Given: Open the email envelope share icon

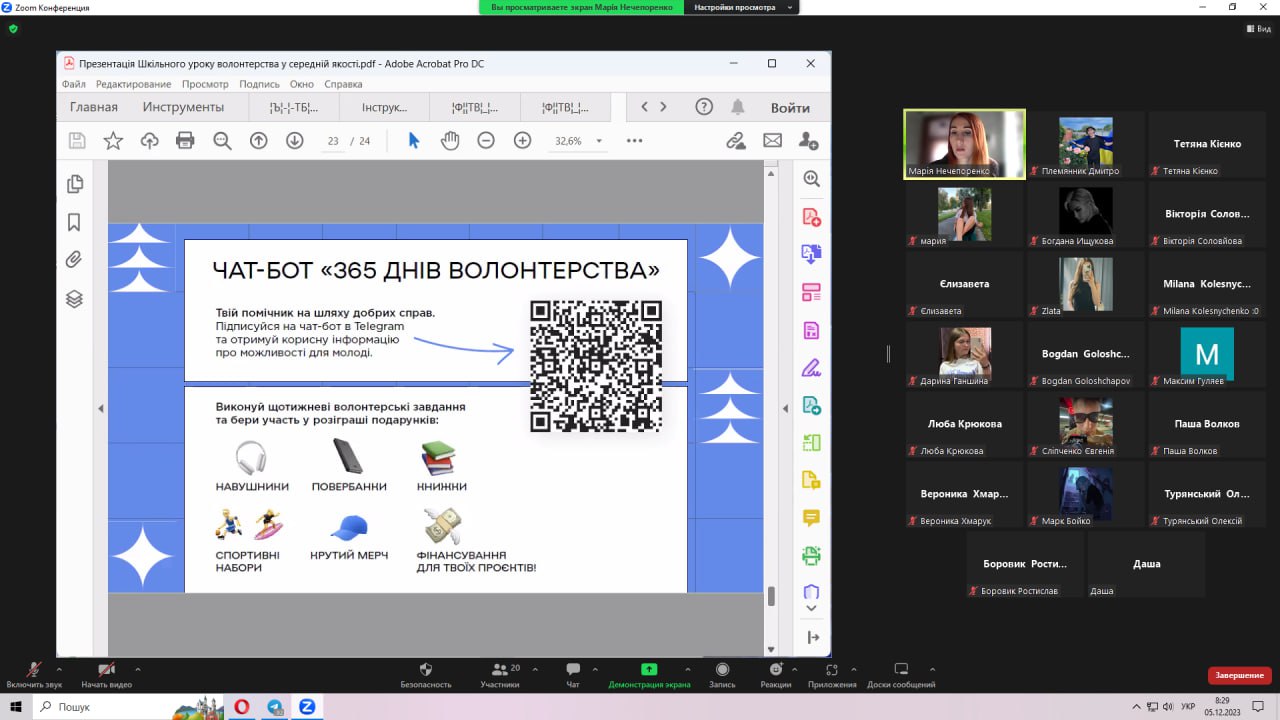Looking at the screenshot, I should point(772,141).
